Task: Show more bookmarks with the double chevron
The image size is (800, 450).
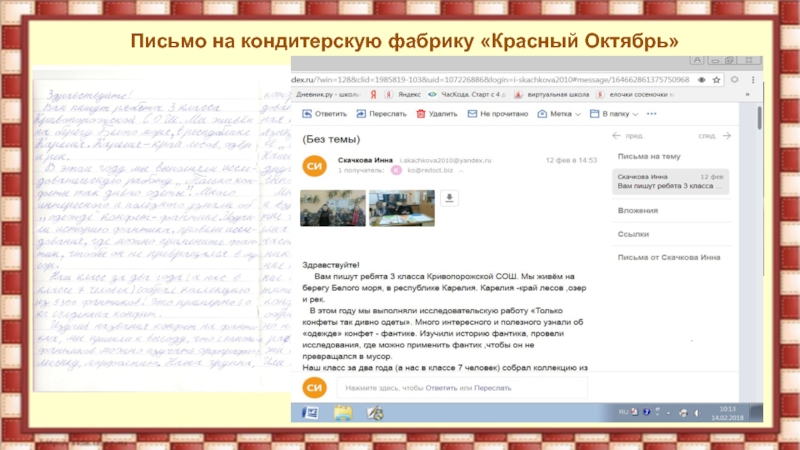Action: point(747,94)
